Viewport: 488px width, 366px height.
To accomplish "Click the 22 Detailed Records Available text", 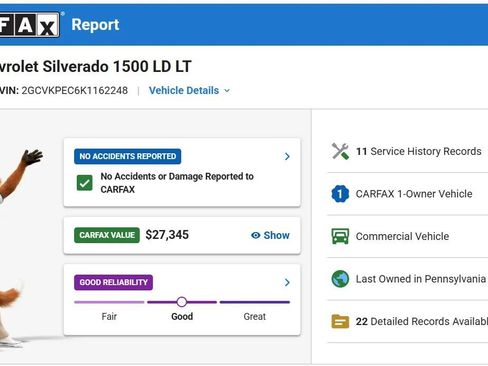I will tap(422, 321).
